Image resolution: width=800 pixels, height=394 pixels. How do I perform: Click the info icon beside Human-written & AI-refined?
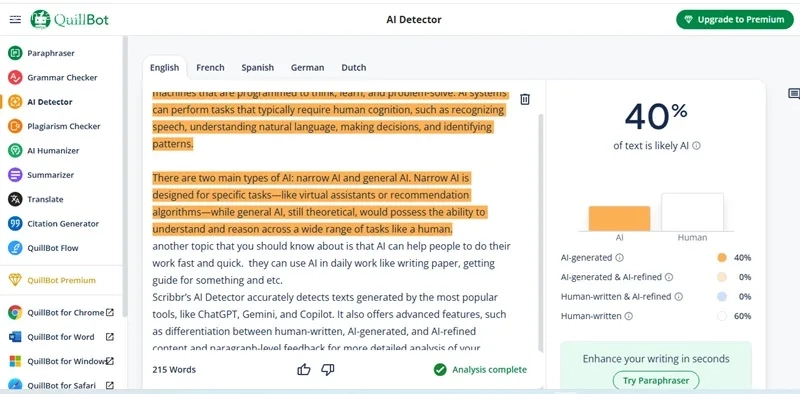click(679, 297)
